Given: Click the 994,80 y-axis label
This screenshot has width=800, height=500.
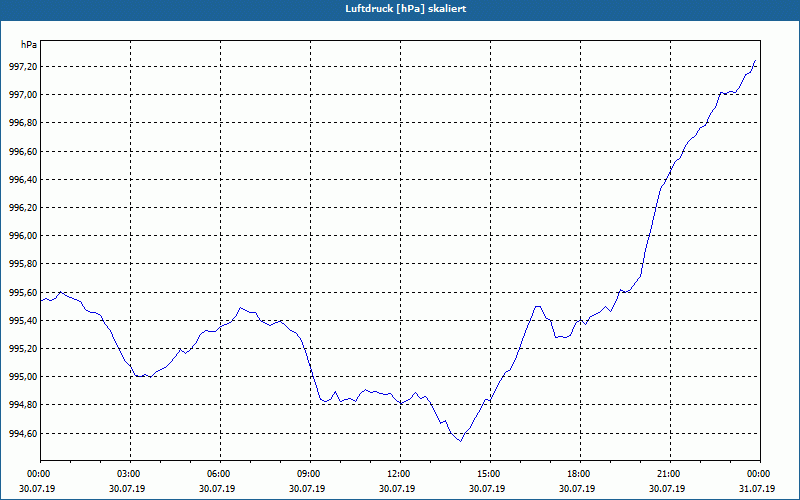Looking at the screenshot, I should coord(22,405).
